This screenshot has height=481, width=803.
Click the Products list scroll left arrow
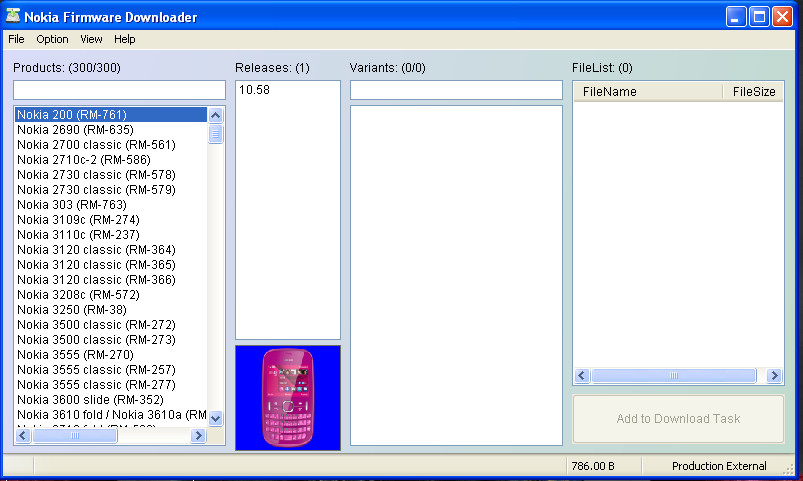[23, 435]
